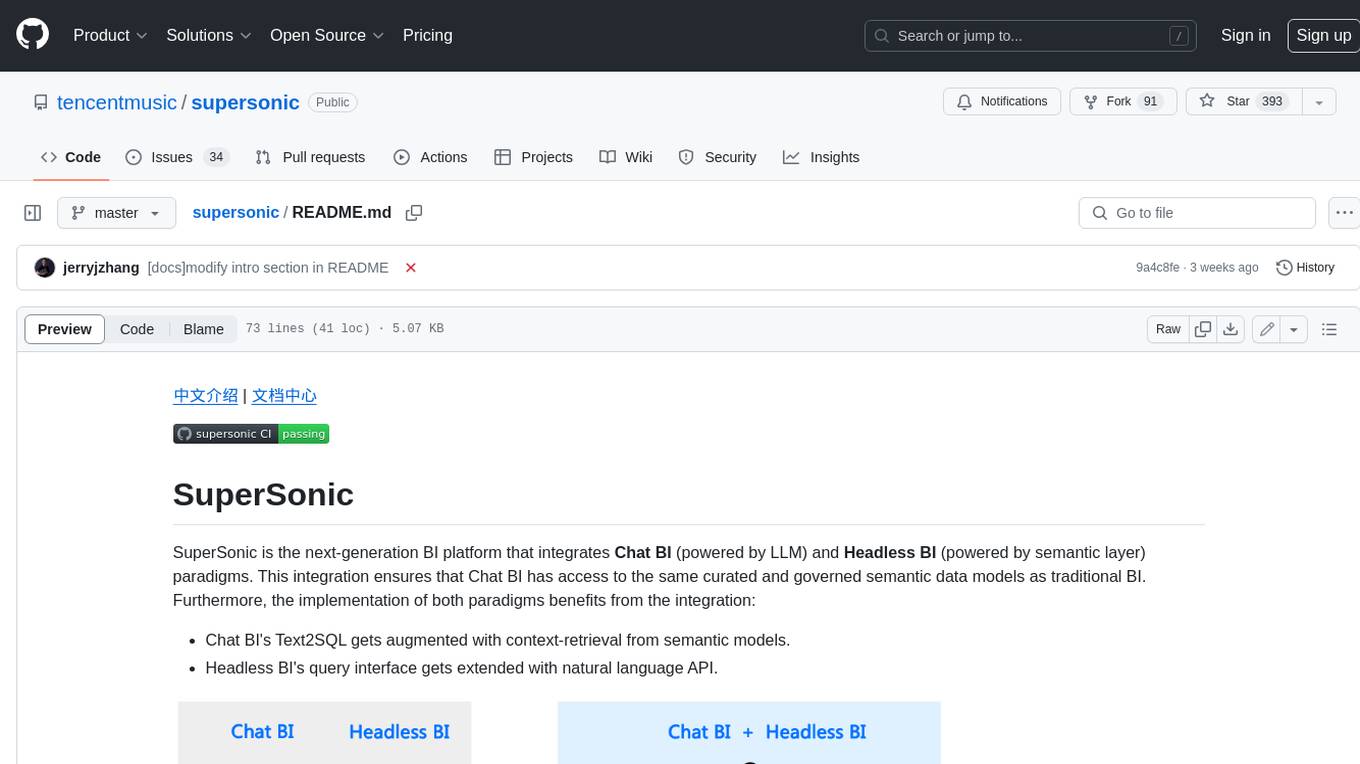1360x764 pixels.
Task: Open the 中文介绍 link
Action: 206,395
